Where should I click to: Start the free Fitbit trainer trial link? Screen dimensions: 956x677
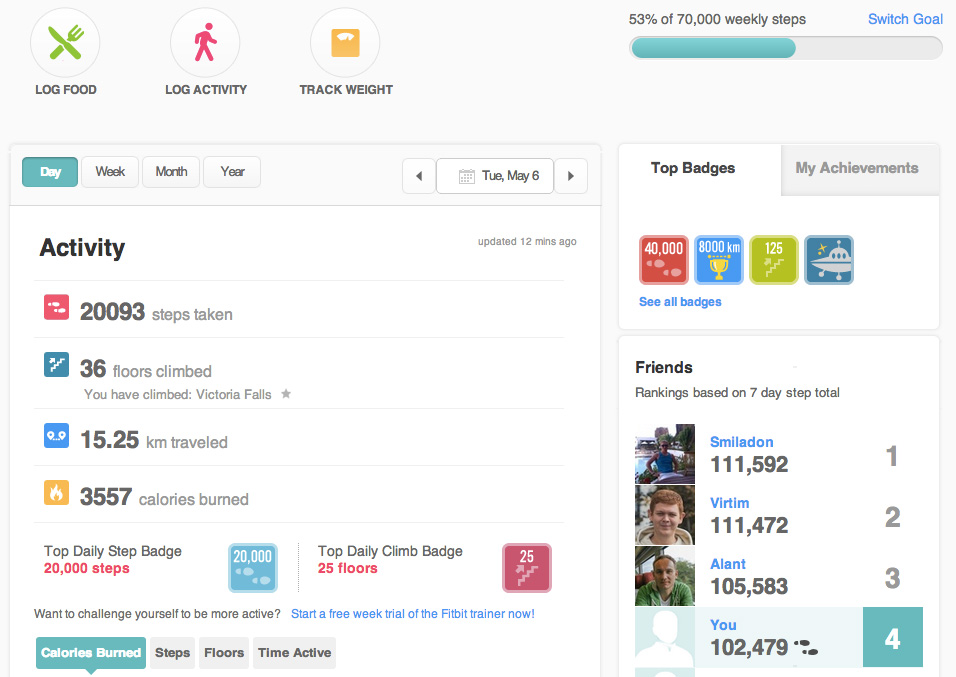tap(413, 614)
